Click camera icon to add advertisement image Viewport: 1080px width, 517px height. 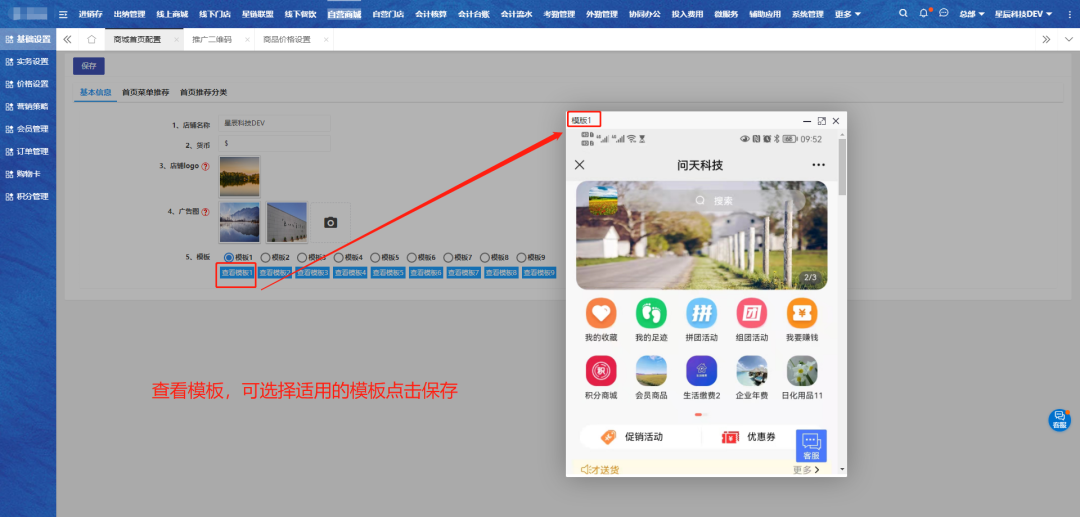point(330,222)
